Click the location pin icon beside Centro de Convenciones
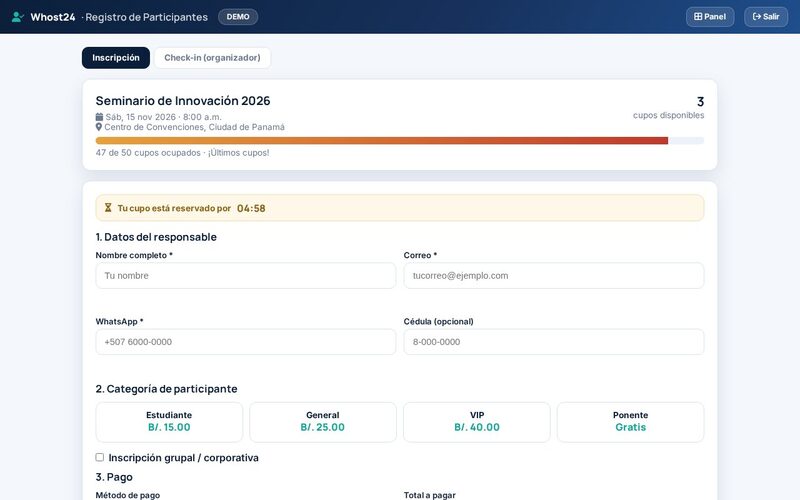The image size is (800, 500). point(99,127)
